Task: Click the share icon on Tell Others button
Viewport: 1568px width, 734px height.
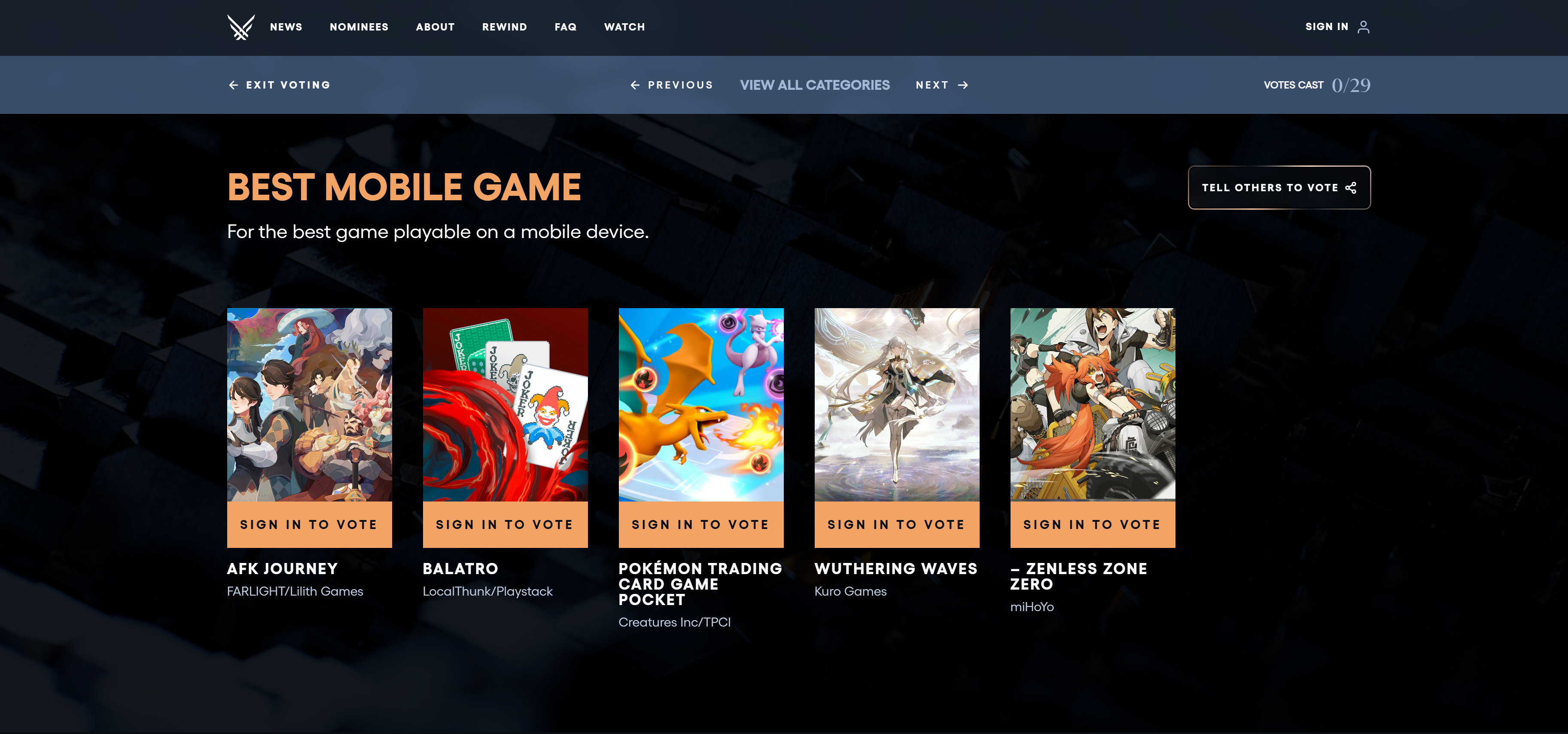Action: tap(1351, 188)
